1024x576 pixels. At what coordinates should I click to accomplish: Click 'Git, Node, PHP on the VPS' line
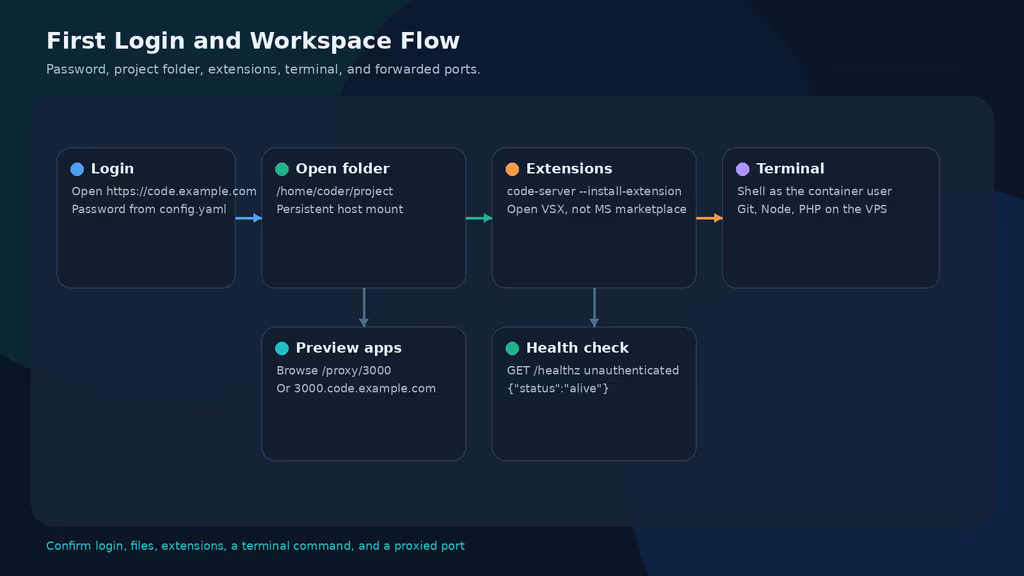[x=812, y=209]
